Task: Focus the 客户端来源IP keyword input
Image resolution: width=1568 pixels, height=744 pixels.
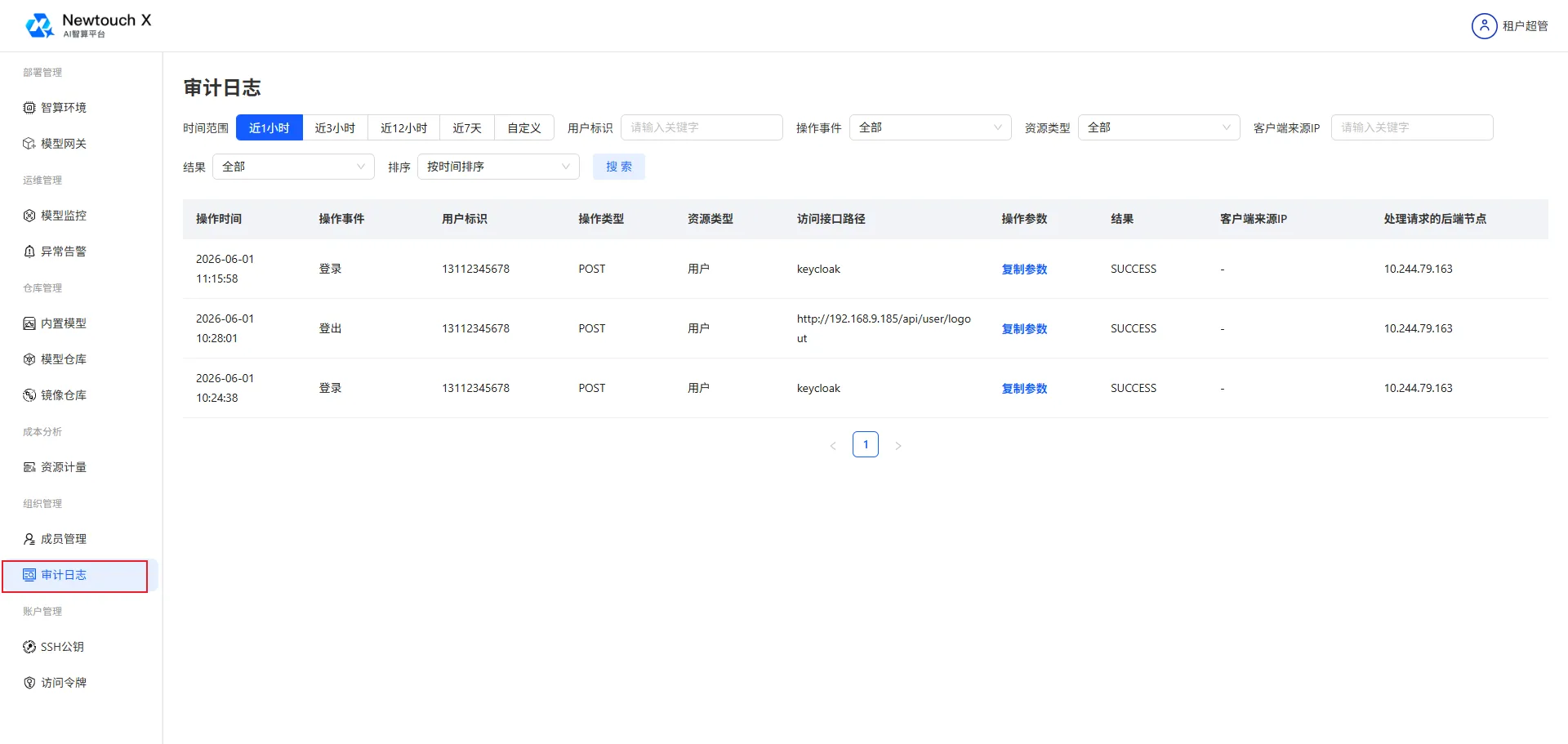Action: pyautogui.click(x=1412, y=127)
